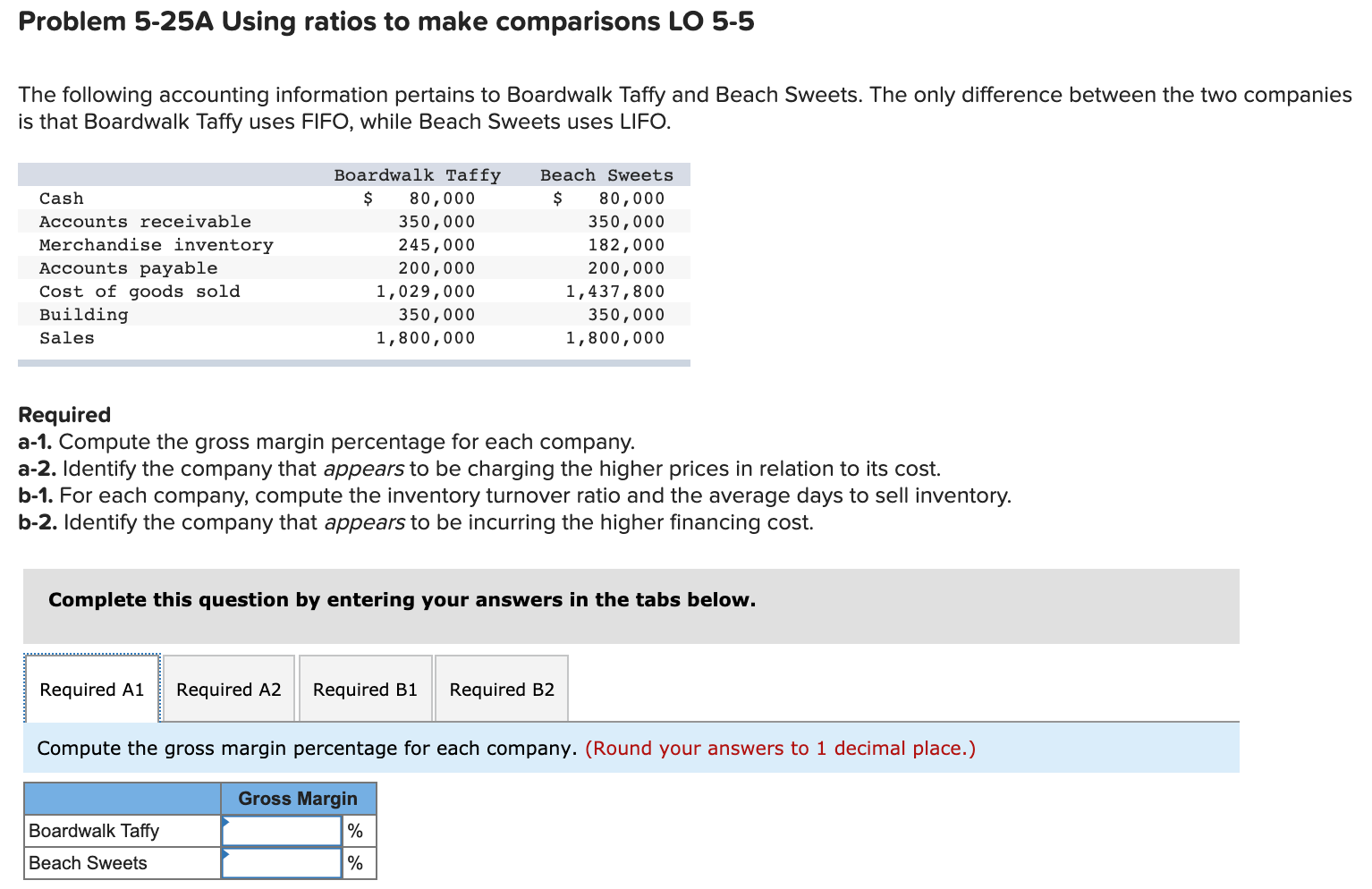
Task: Click the Boardwalk Taffy row label
Action: pos(94,830)
